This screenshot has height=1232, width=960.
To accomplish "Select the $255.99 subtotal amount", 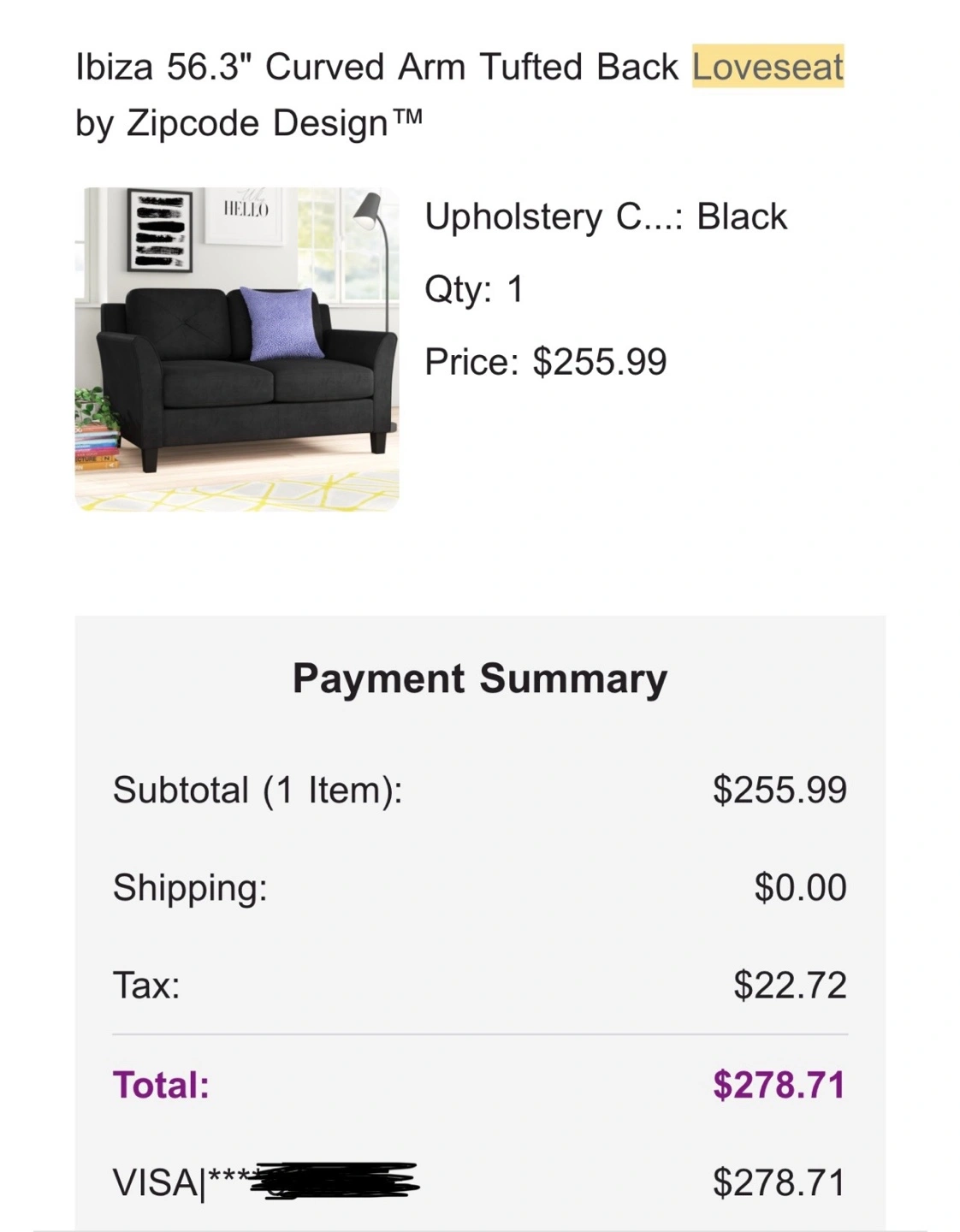I will click(x=779, y=790).
